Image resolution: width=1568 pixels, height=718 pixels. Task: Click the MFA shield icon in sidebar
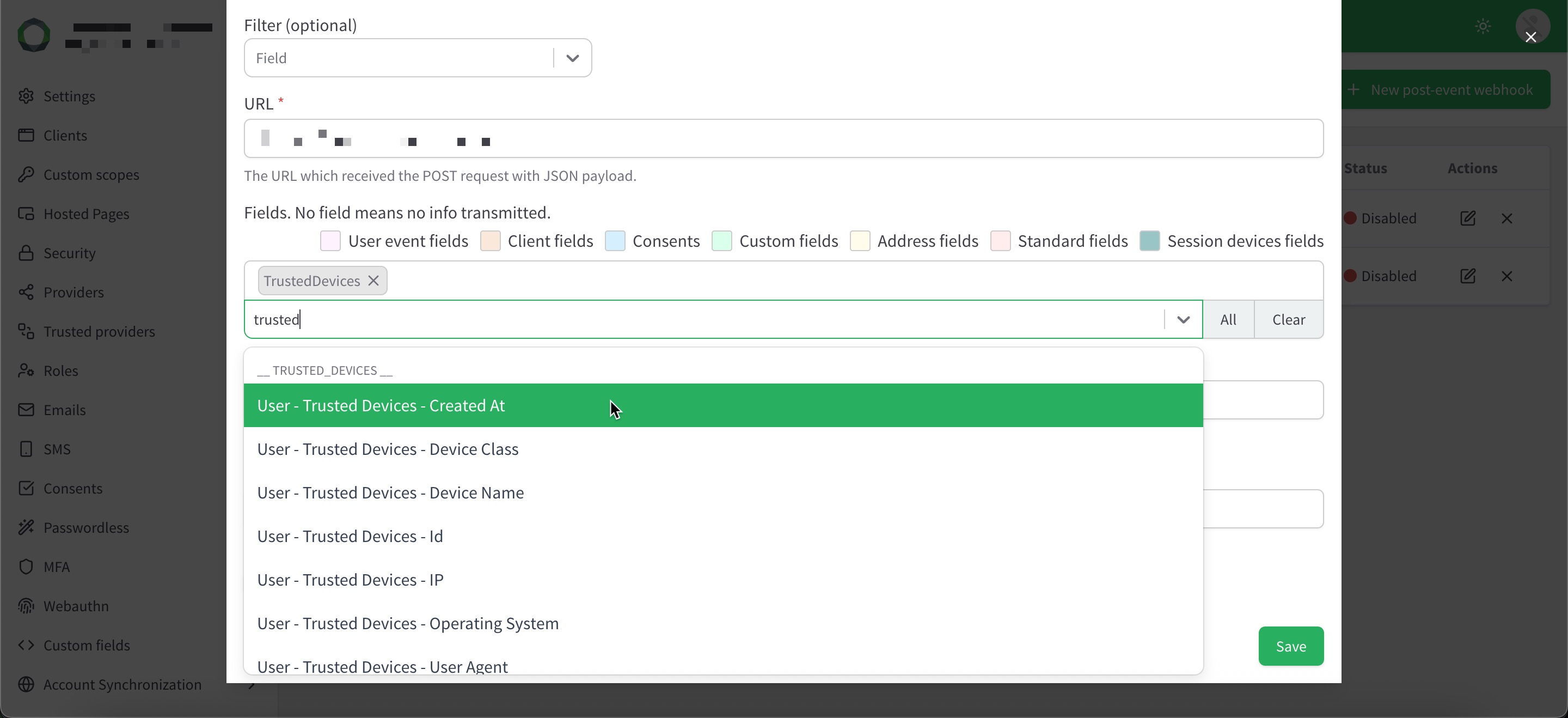[26, 567]
